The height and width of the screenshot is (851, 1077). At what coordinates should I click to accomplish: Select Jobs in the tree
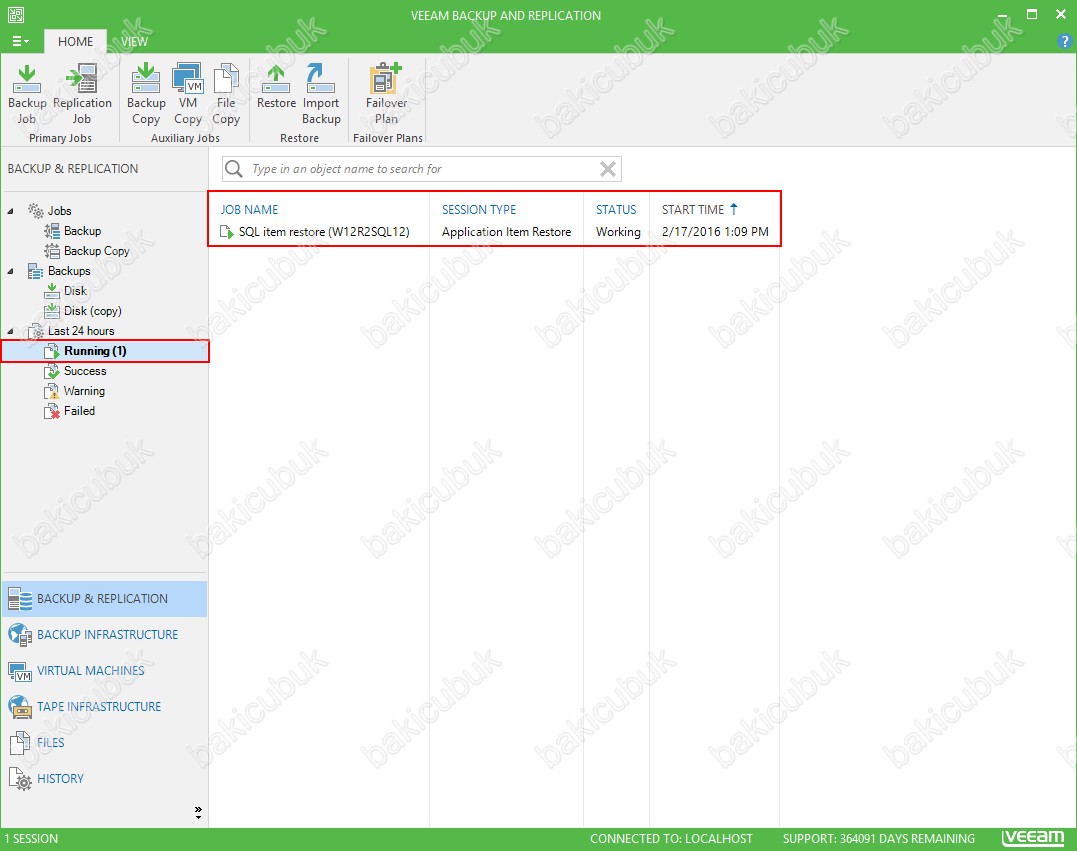[59, 211]
